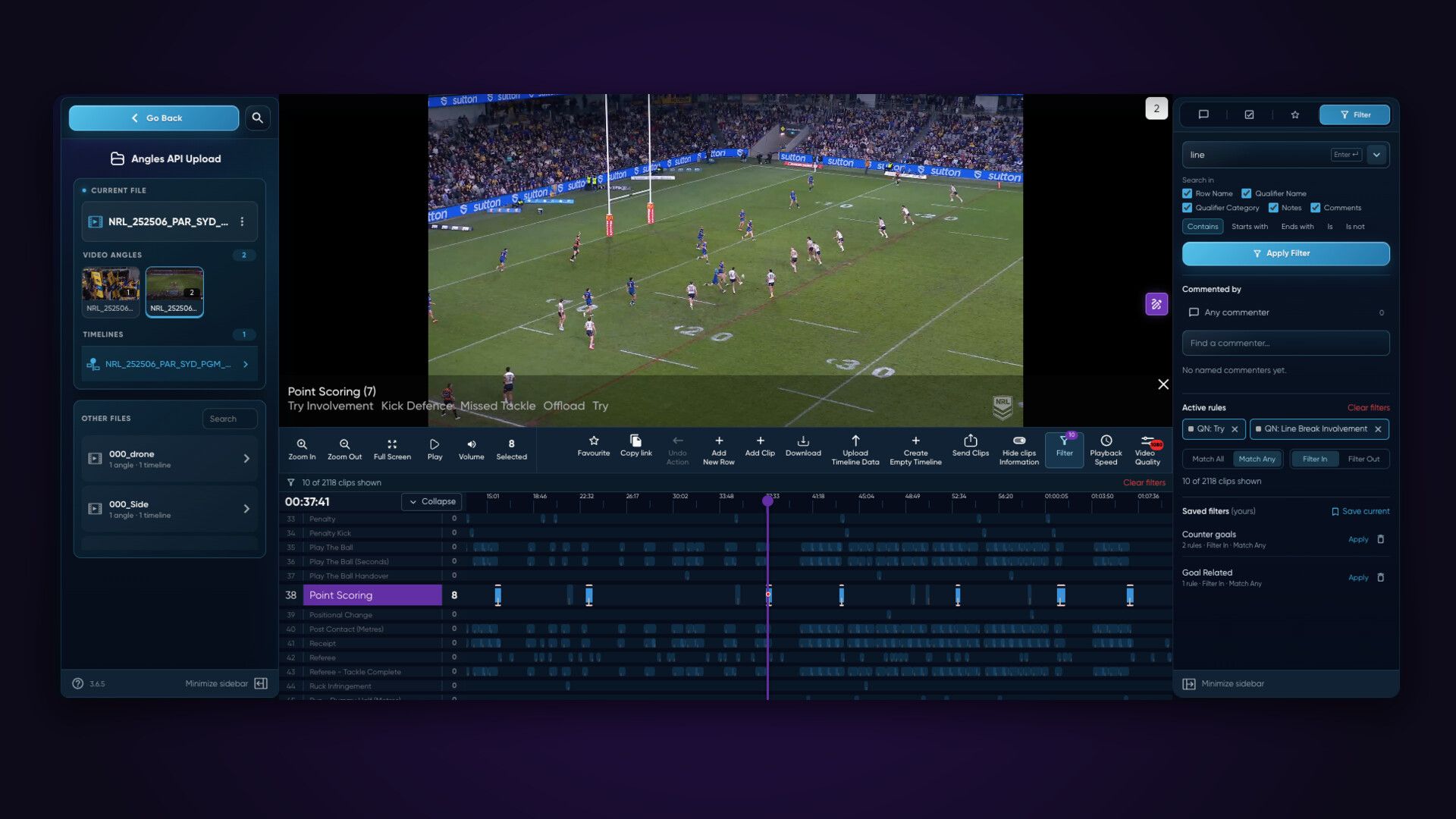Open the star favourites tab
The width and height of the screenshot is (1456, 819).
point(1295,115)
